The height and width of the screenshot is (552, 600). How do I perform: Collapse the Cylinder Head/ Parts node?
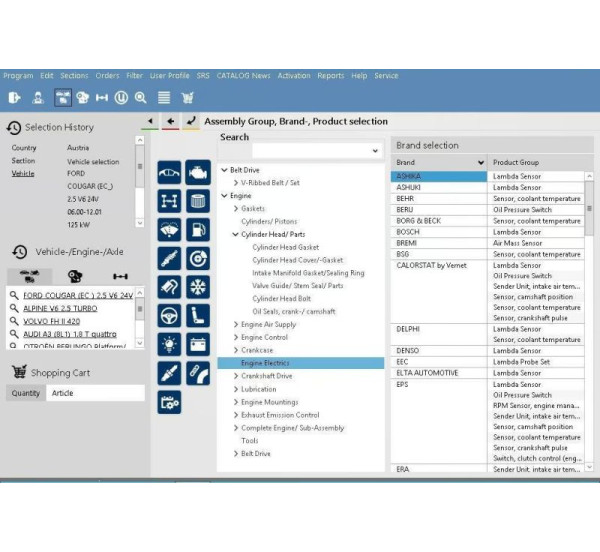click(236, 234)
